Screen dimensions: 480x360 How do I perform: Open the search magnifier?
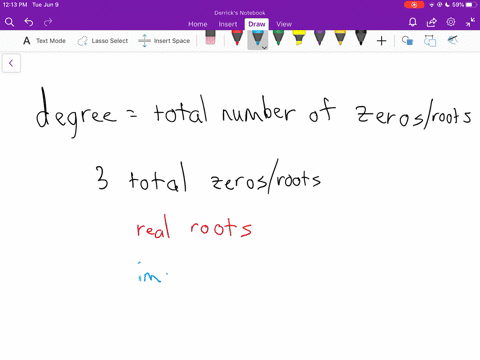[x=9, y=22]
